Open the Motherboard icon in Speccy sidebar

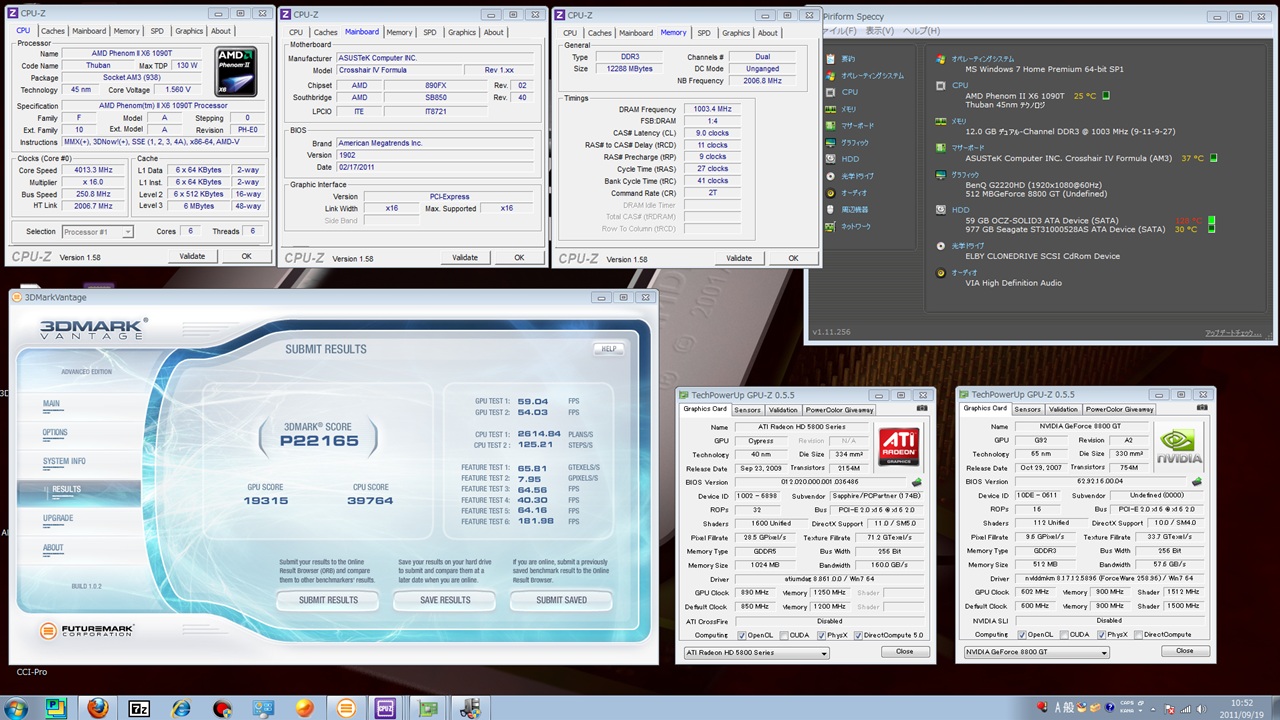pos(830,125)
